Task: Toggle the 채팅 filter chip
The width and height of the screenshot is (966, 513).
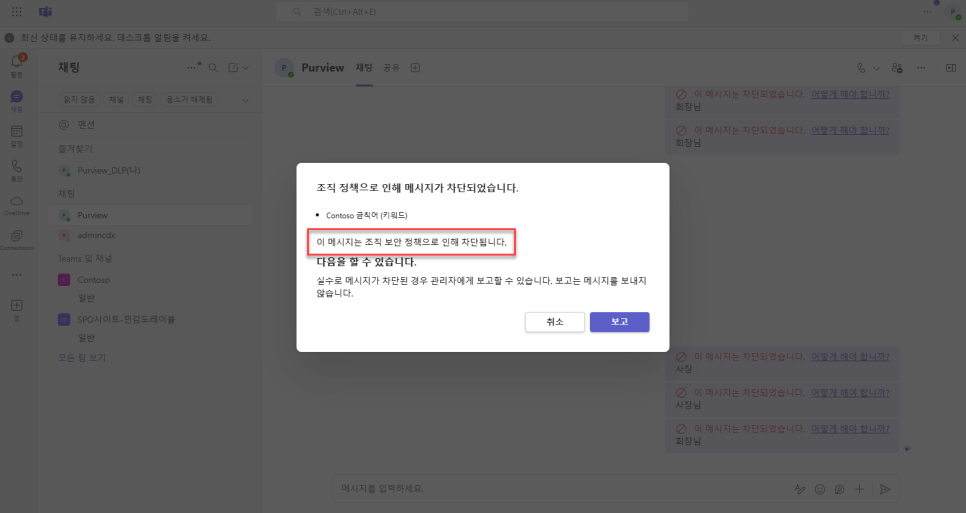Action: 145,99
